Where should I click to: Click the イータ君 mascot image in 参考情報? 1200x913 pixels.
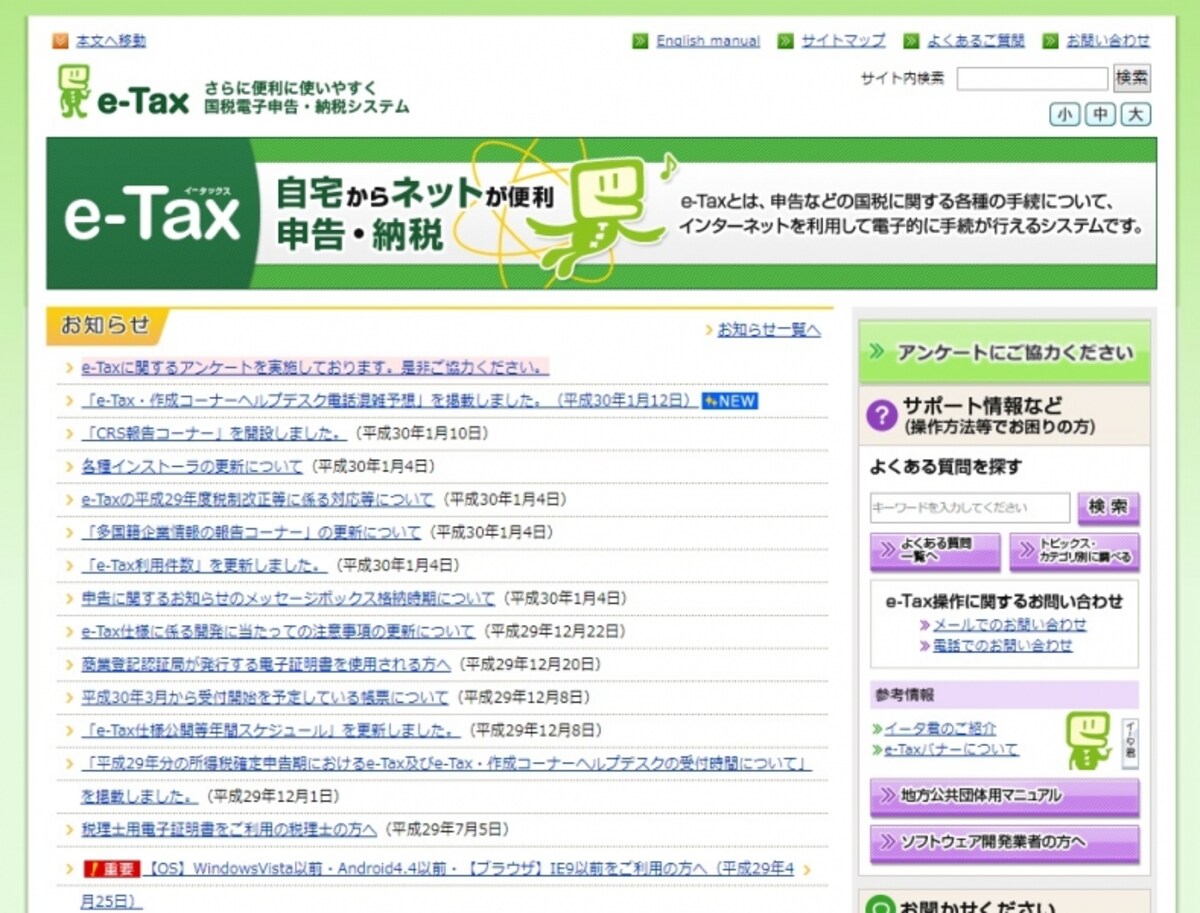coord(1089,740)
